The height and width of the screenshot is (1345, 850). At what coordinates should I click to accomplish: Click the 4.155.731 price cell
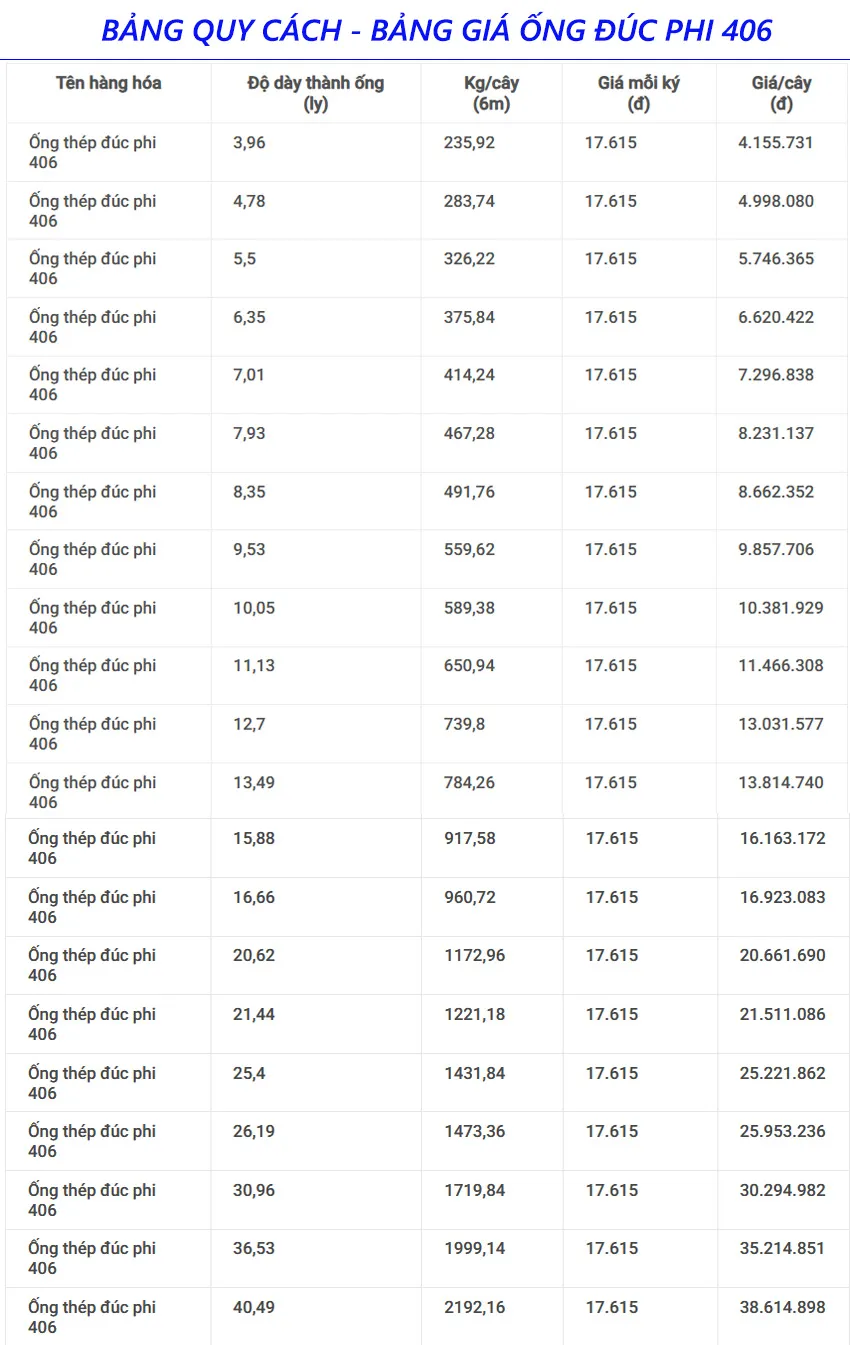pyautogui.click(x=776, y=143)
